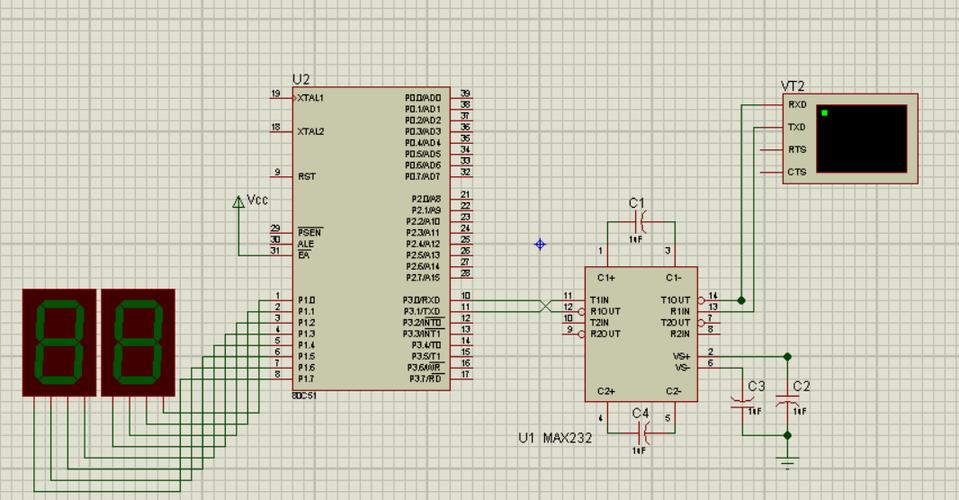The height and width of the screenshot is (500, 959).
Task: Click the wire junction dot at T1OUT
Action: [x=741, y=300]
